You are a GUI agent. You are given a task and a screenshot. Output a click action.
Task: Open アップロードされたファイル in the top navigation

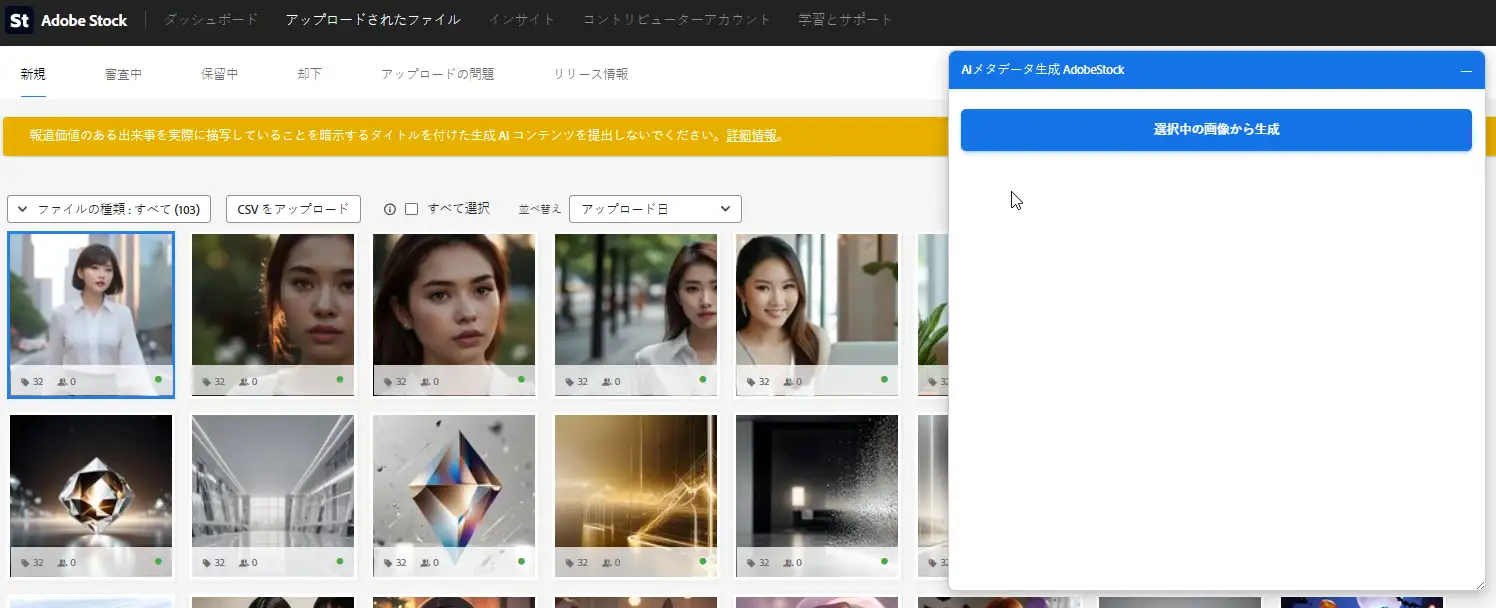373,20
